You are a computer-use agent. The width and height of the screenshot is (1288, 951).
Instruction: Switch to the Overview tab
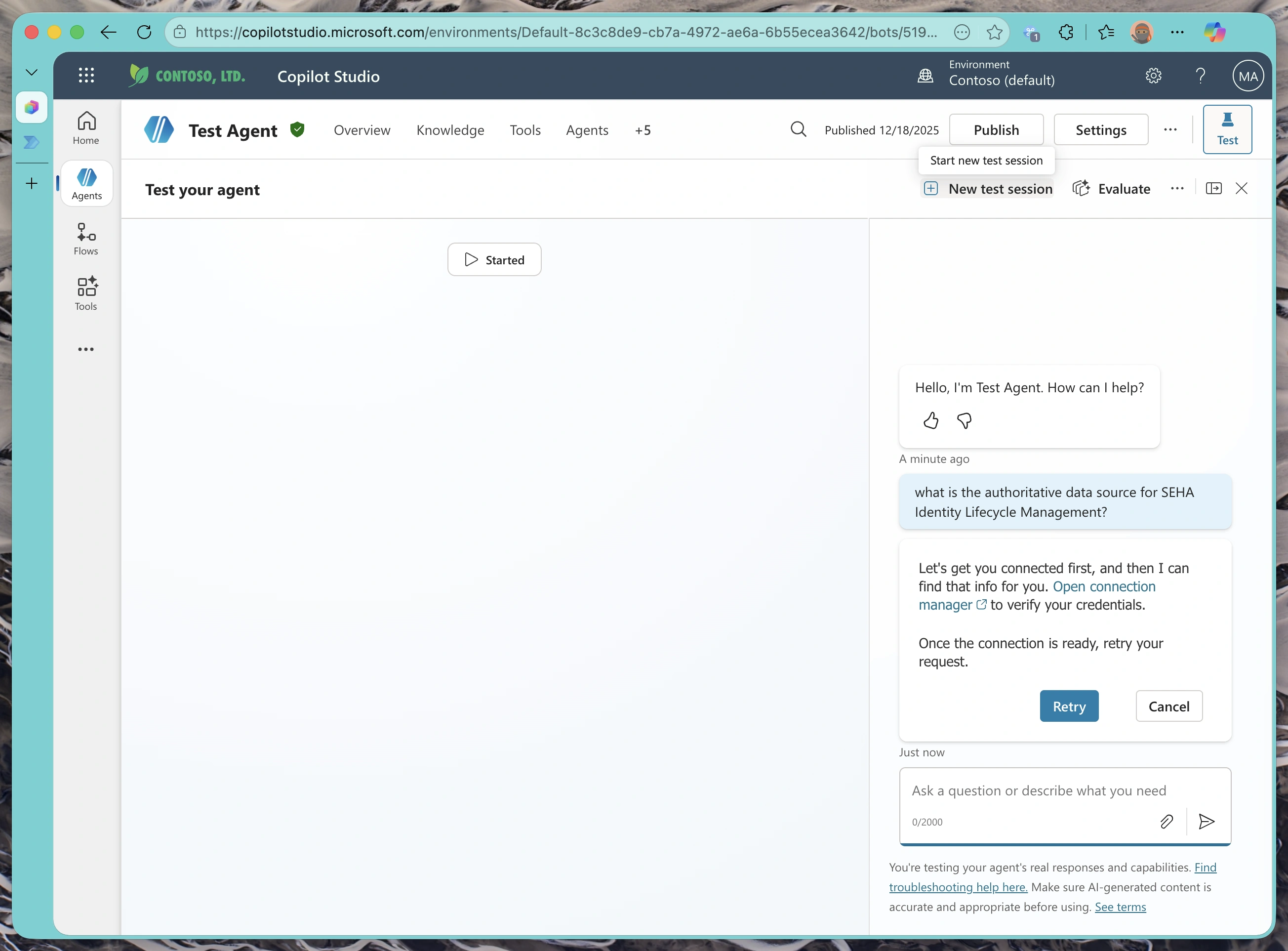[x=362, y=130]
